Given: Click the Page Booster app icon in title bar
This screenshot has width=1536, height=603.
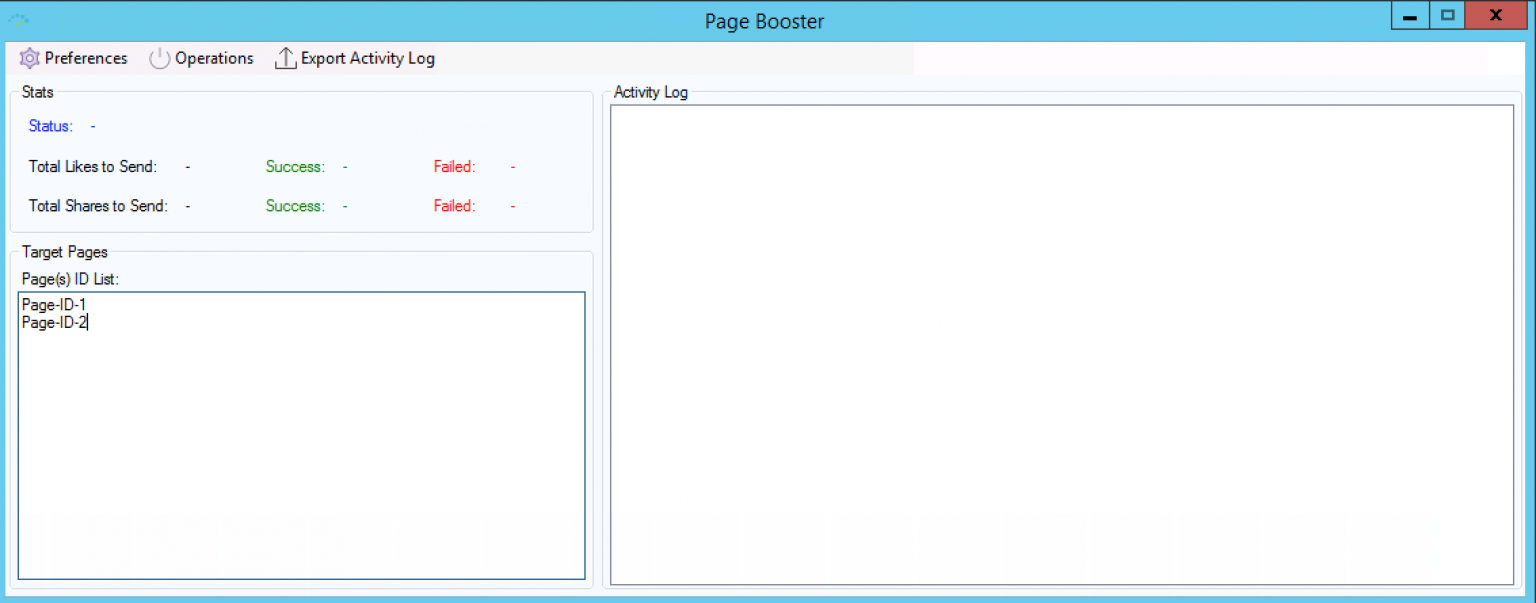Looking at the screenshot, I should 18,19.
